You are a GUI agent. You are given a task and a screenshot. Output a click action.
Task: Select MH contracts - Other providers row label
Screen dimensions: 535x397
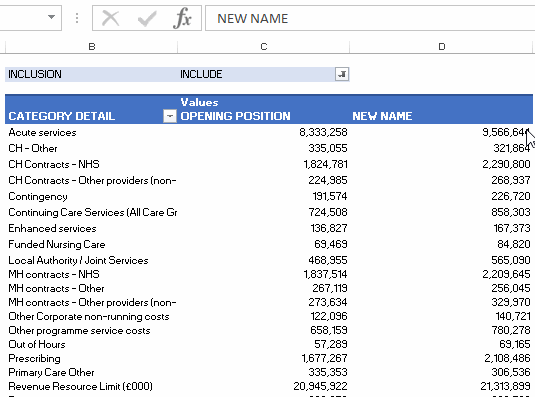coord(92,303)
